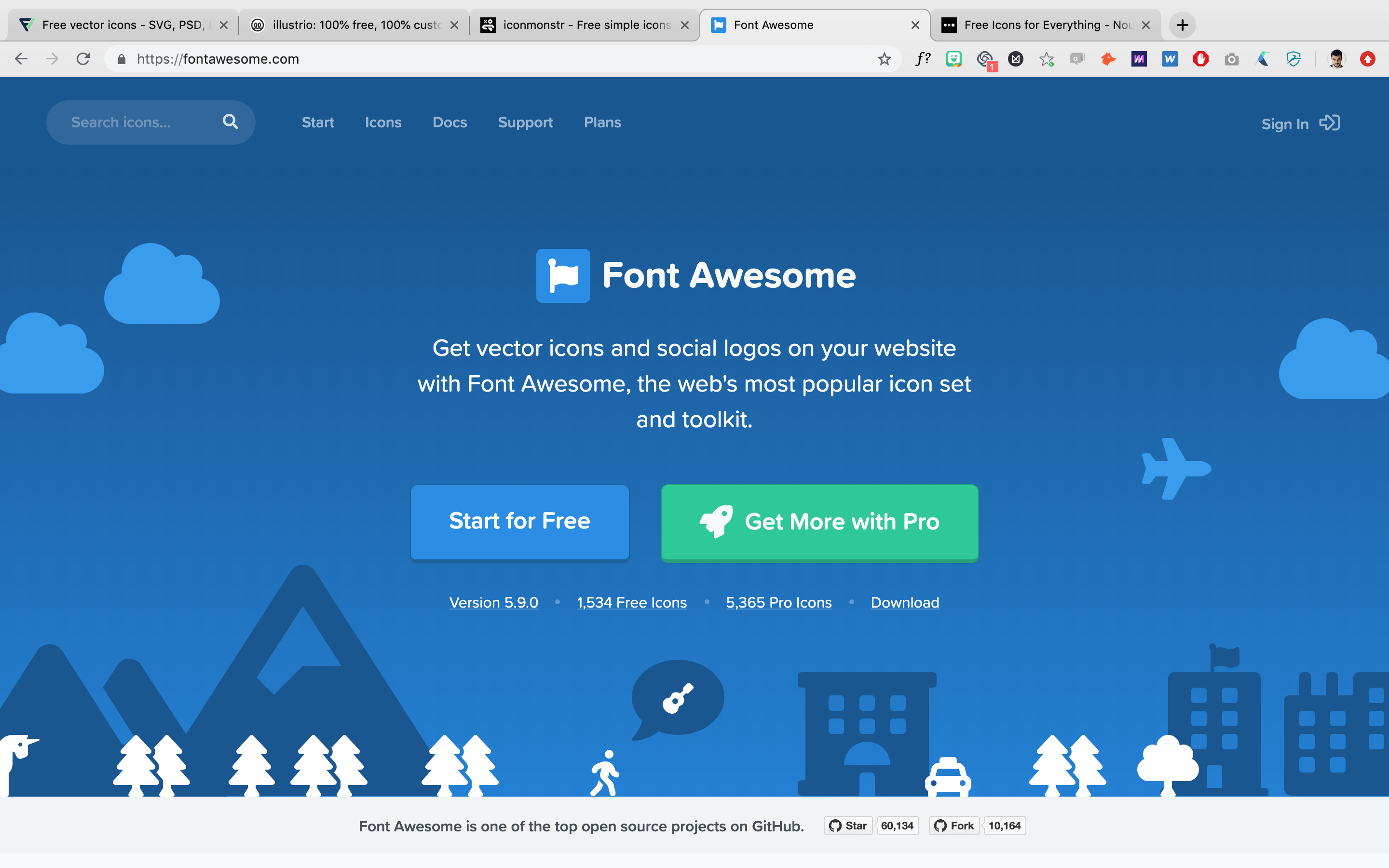
Task: Open the 1,534 Free Icons link
Action: (631, 602)
